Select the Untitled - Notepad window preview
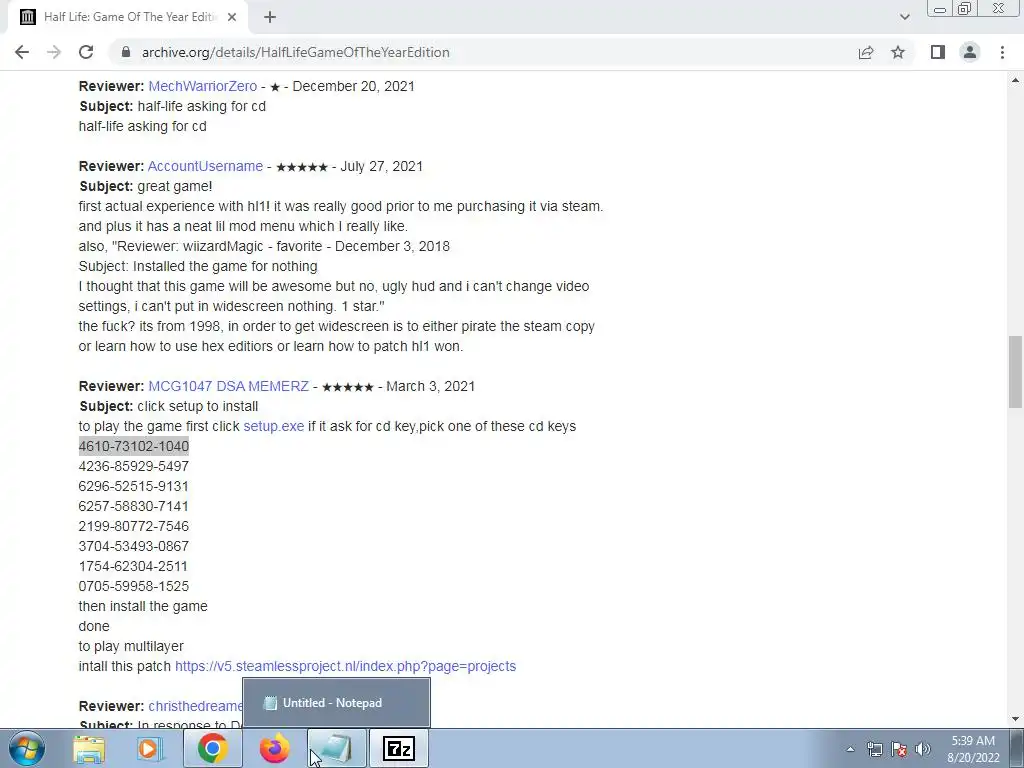 pos(336,703)
